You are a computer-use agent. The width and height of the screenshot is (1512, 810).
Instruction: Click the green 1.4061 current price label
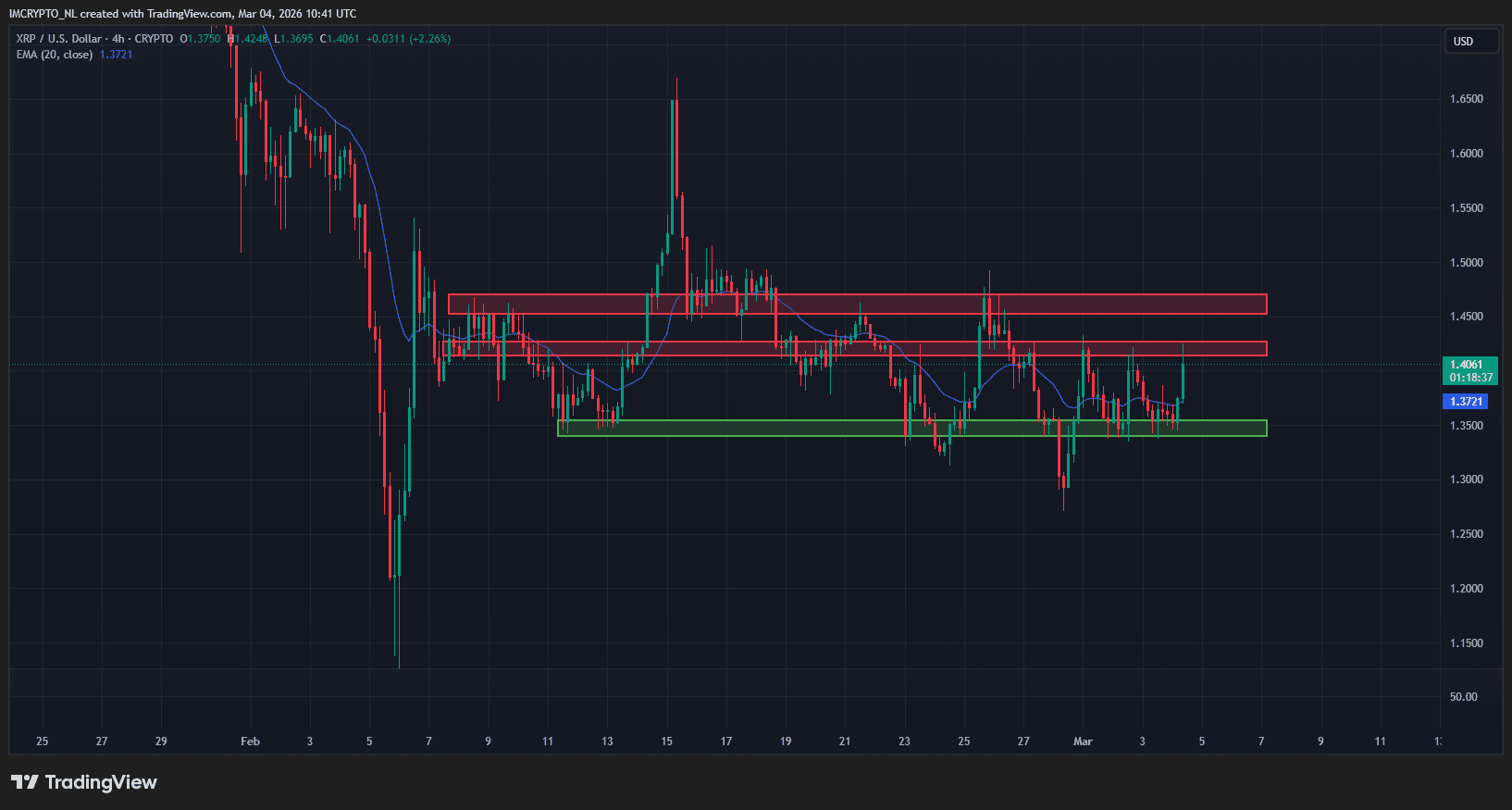point(1469,365)
